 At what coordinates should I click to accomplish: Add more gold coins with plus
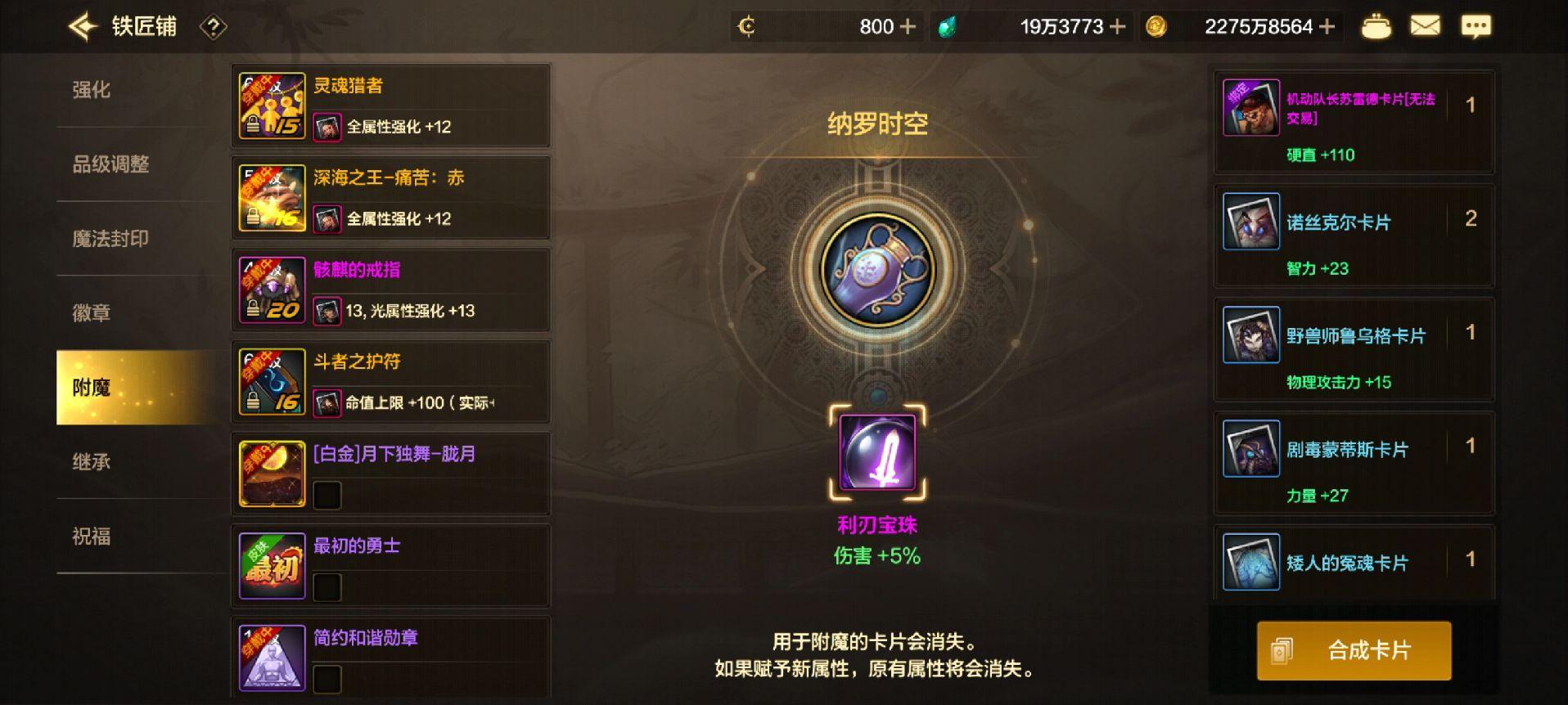(x=1327, y=27)
